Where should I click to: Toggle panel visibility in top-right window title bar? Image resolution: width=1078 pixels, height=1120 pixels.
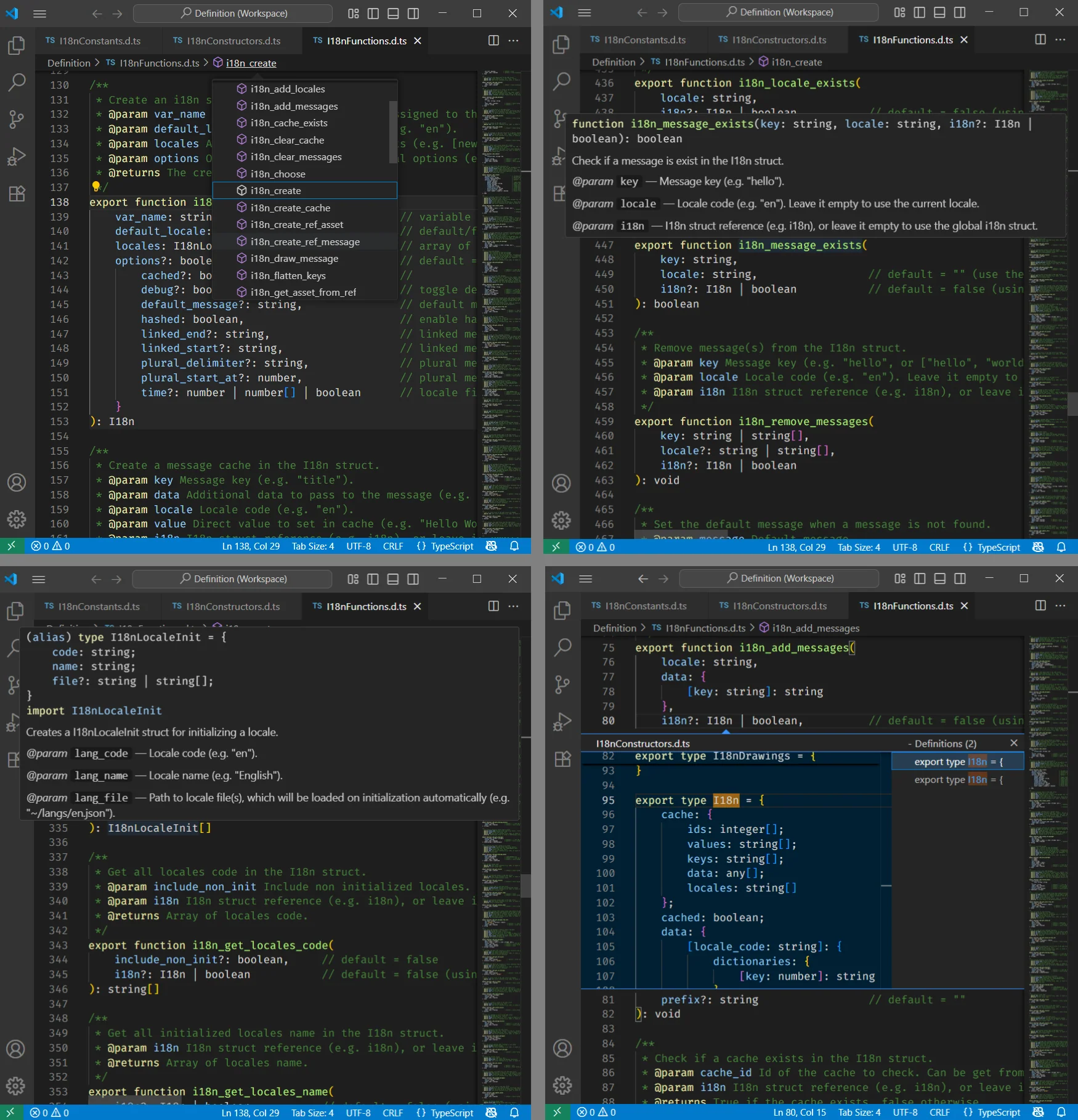pos(939,12)
